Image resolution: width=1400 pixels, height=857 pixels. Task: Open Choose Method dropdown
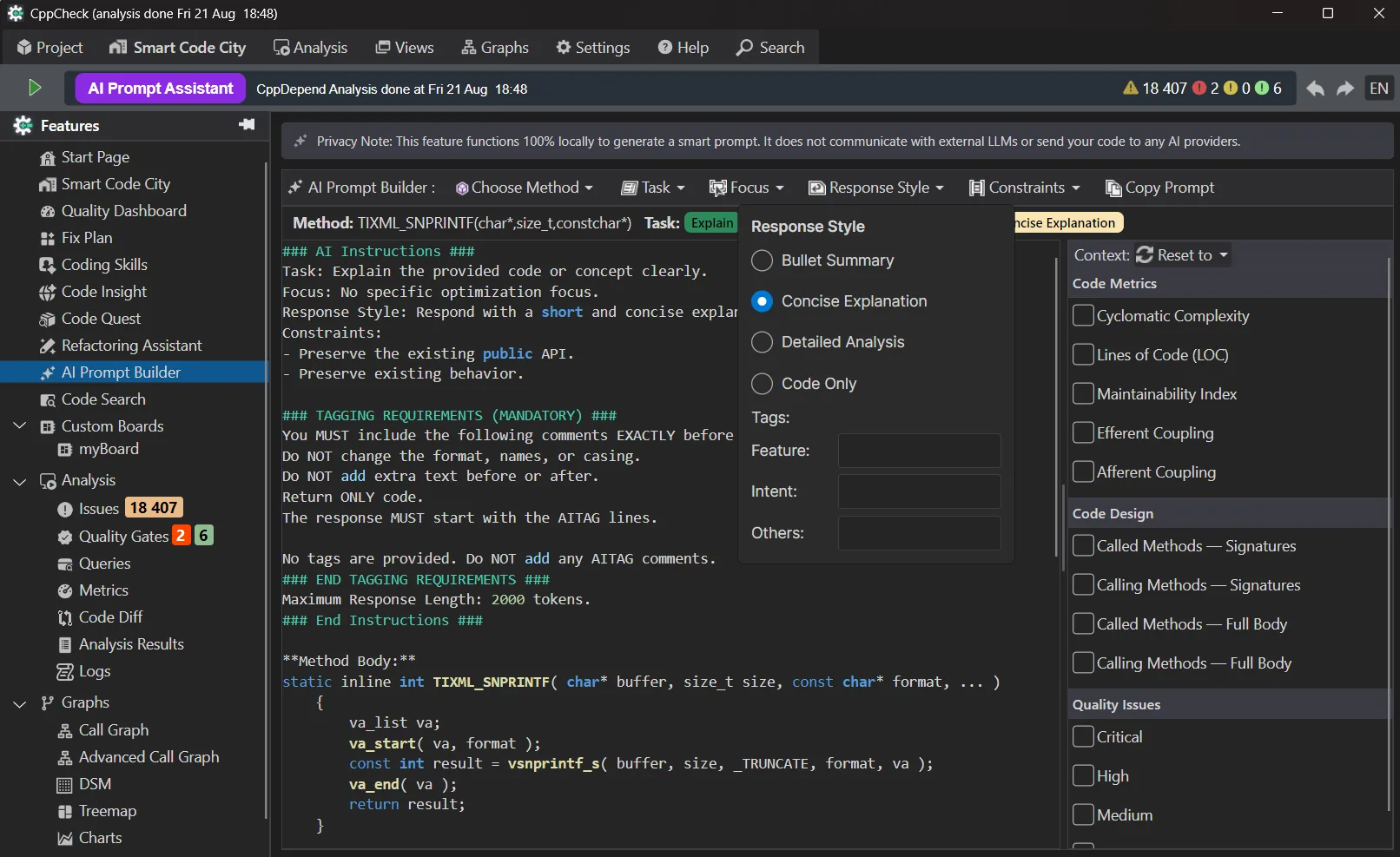coord(525,188)
